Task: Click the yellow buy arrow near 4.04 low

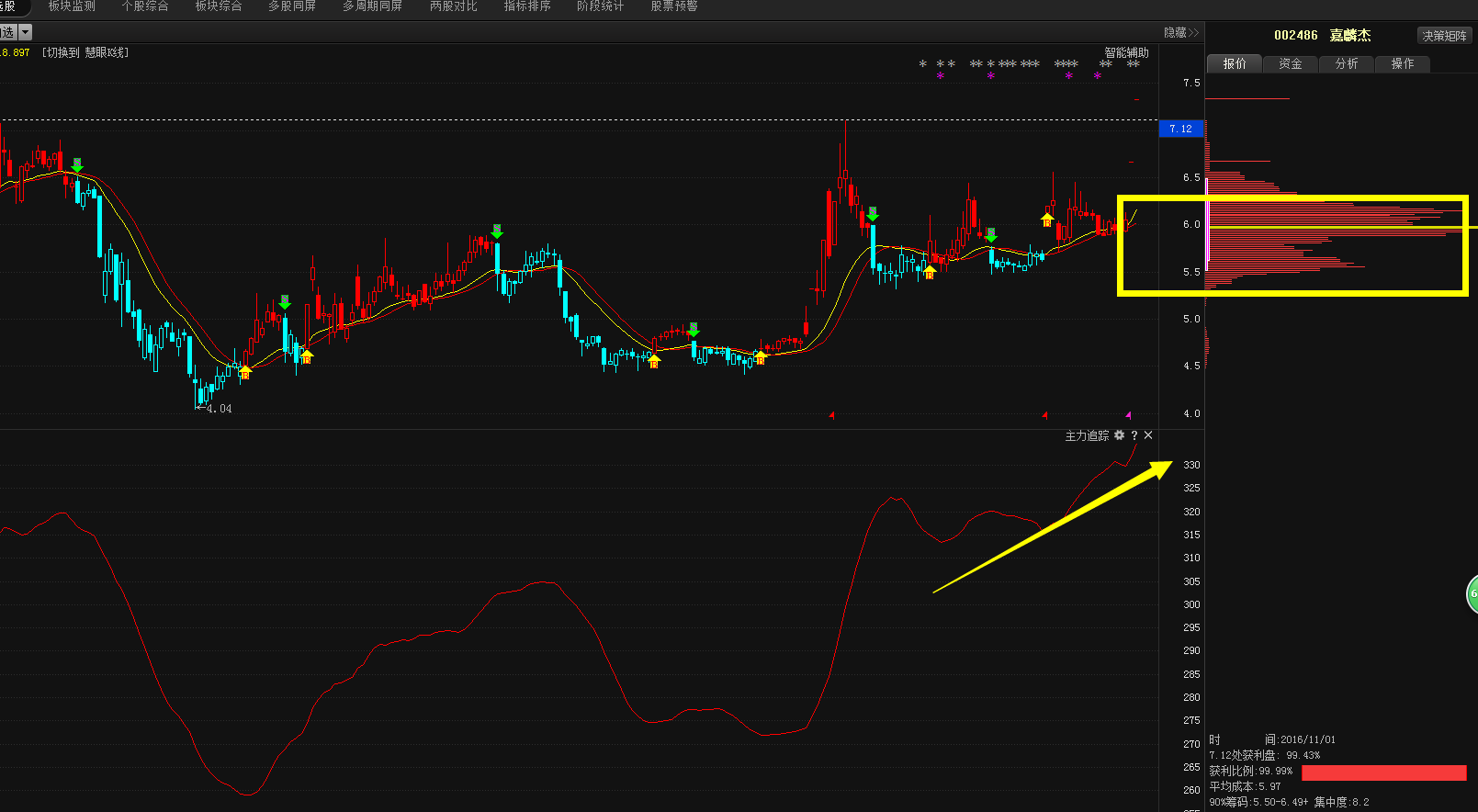Action: click(x=244, y=371)
